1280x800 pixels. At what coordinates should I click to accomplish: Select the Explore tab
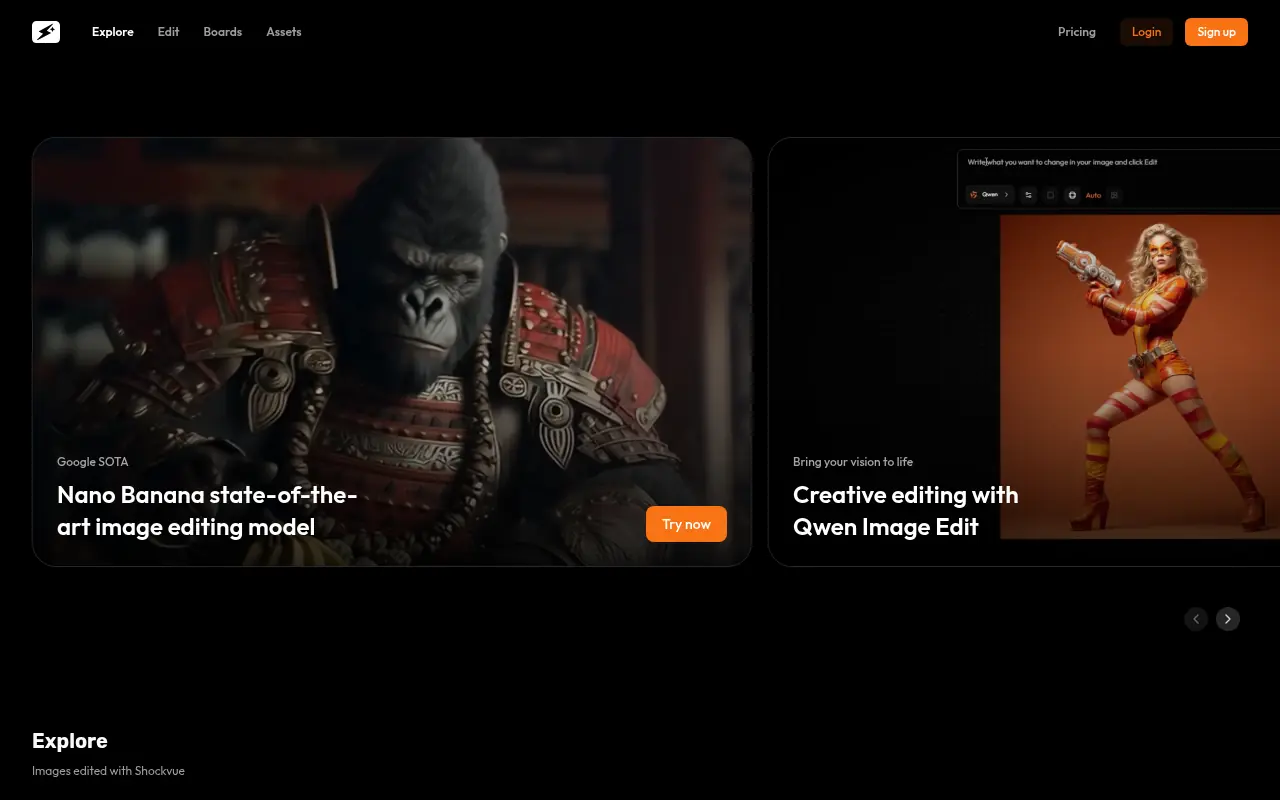pos(112,31)
